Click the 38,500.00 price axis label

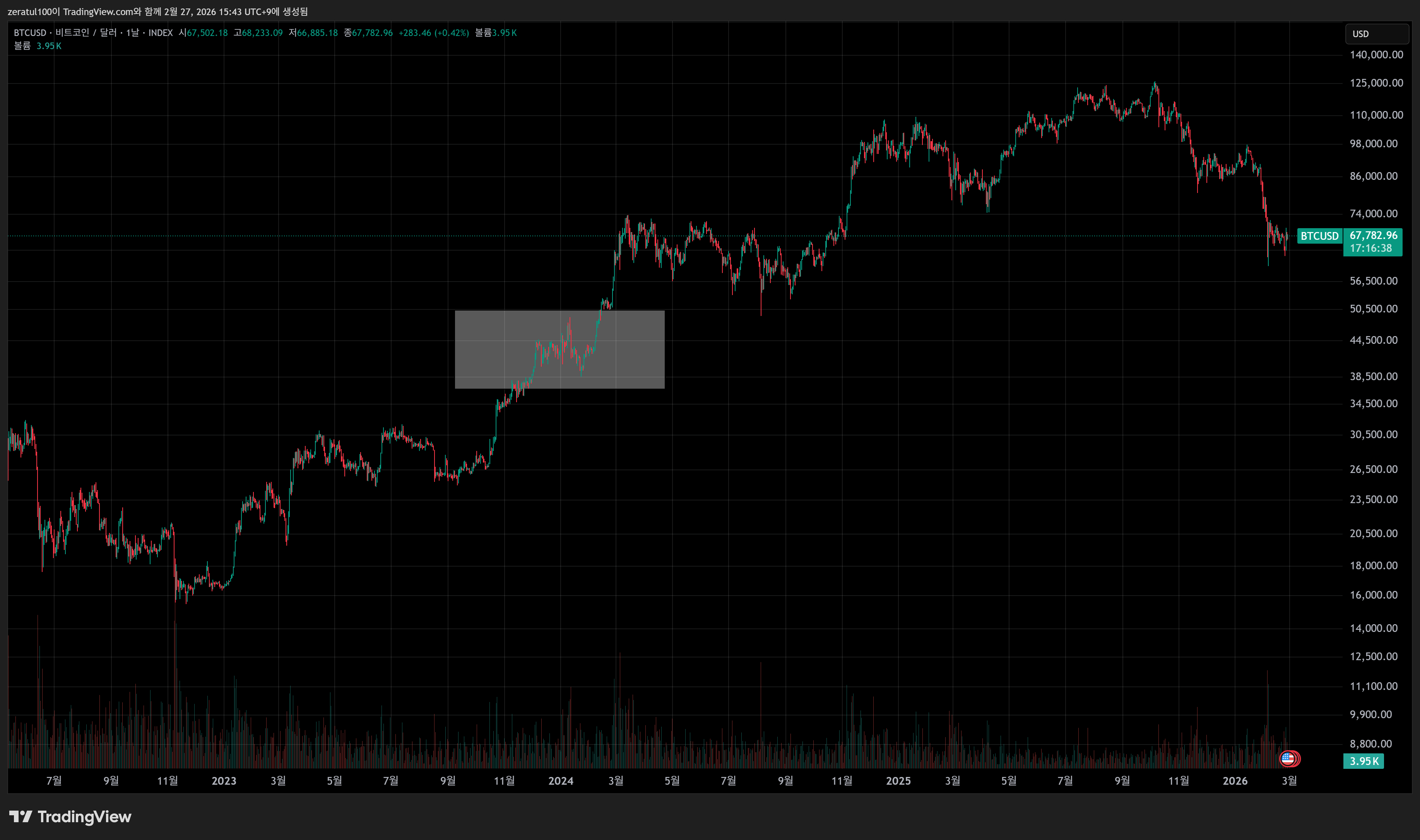(x=1374, y=377)
